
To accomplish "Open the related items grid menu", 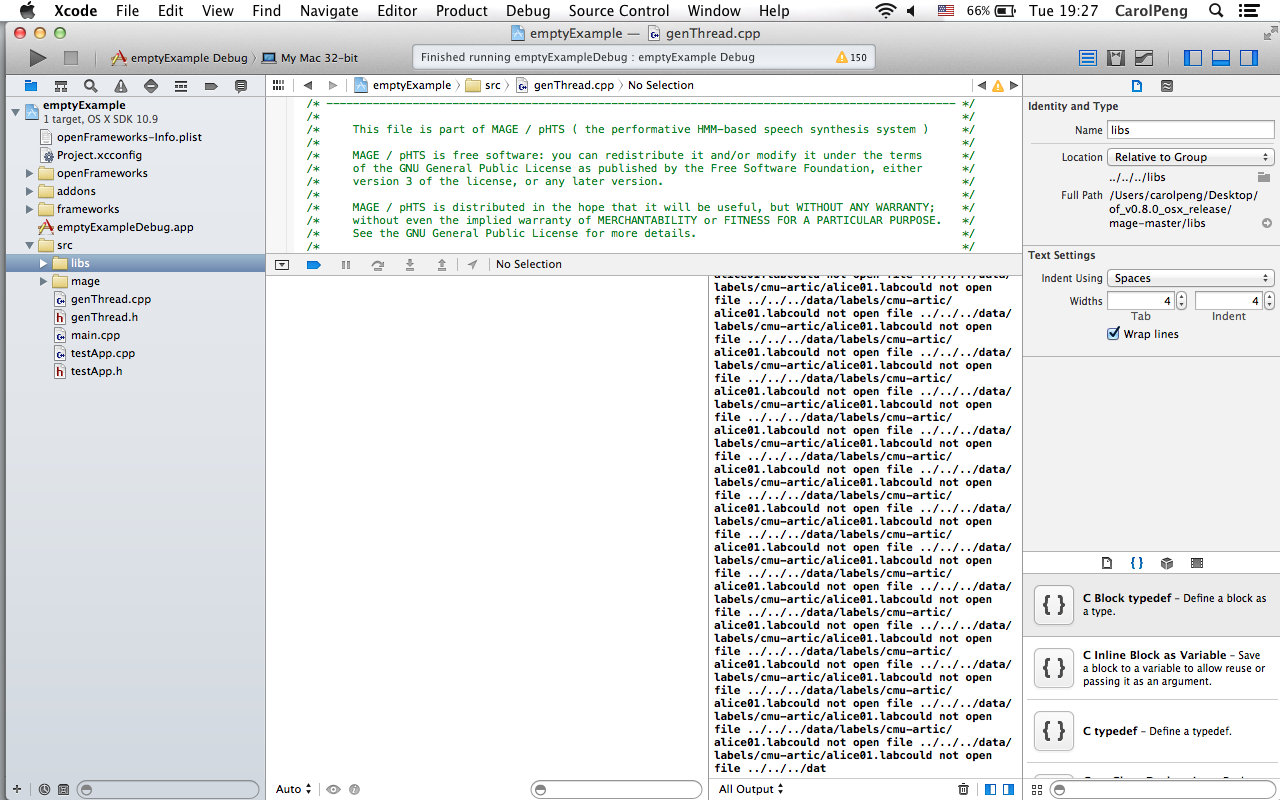I will 280,86.
